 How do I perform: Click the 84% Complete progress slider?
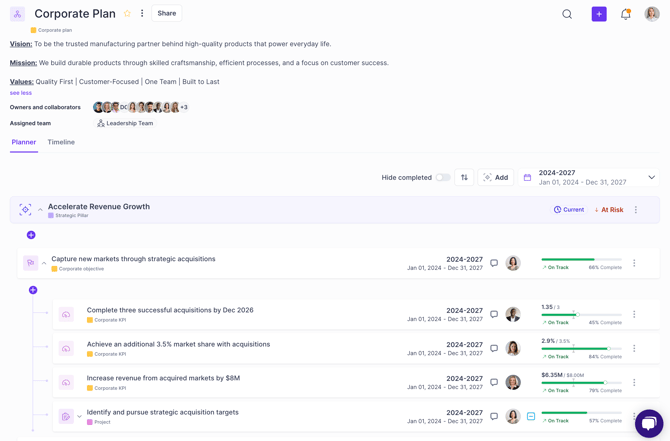pyautogui.click(x=582, y=349)
